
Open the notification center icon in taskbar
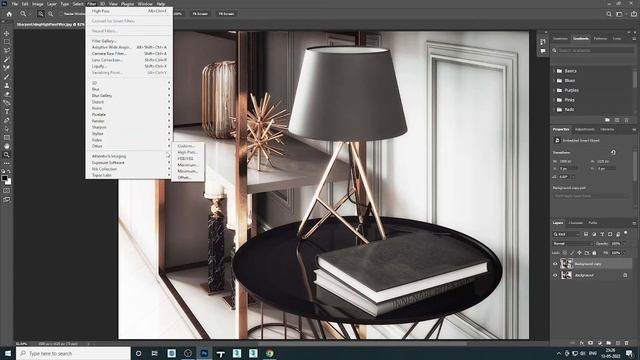pos(629,353)
